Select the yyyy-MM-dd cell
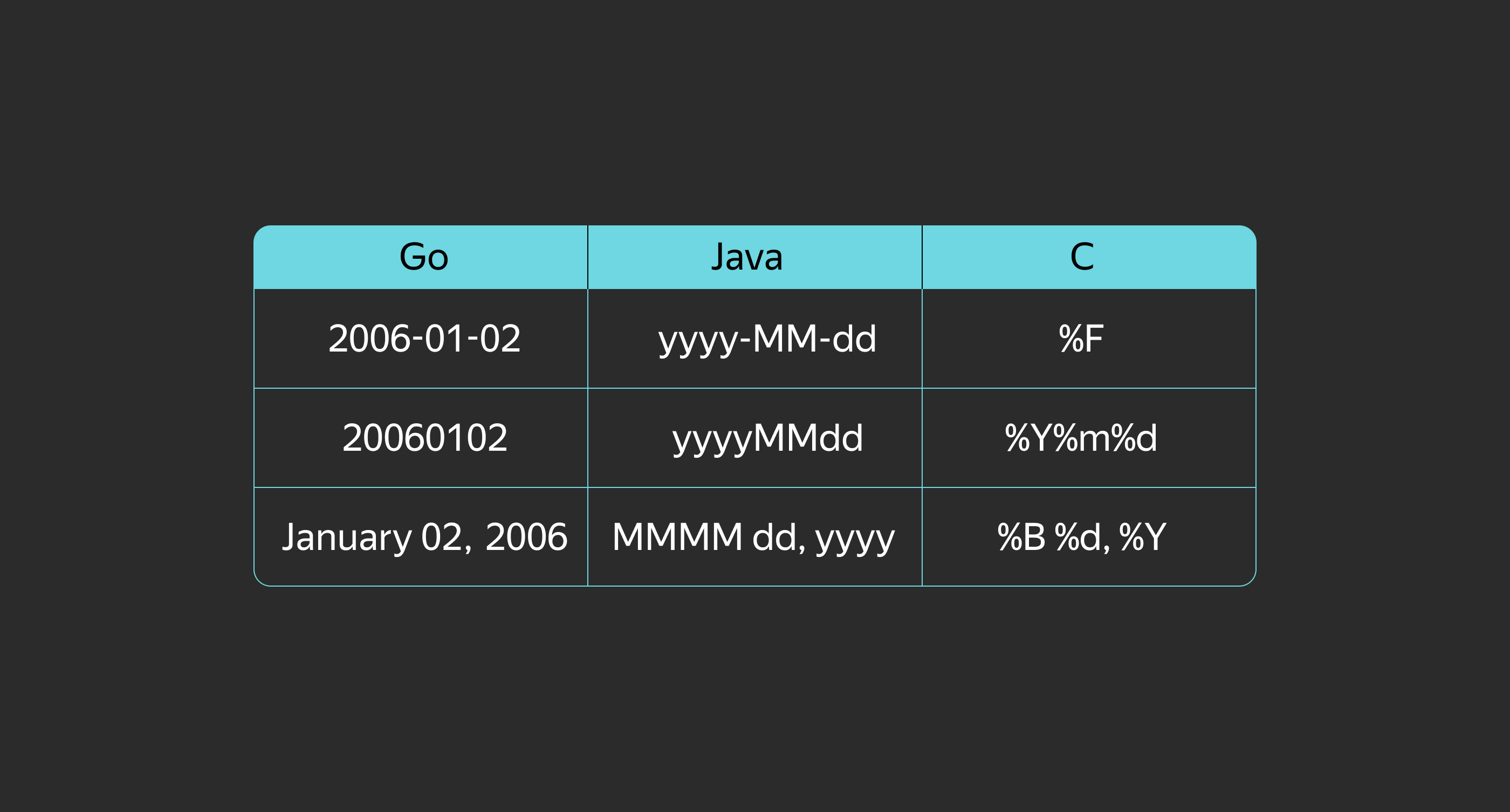This screenshot has width=1510, height=812. coord(755,339)
